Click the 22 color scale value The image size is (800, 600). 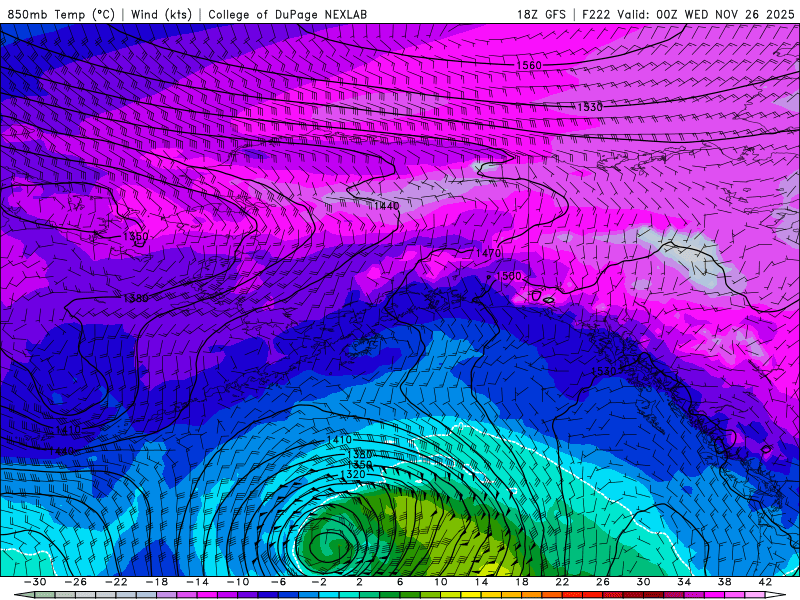562,582
